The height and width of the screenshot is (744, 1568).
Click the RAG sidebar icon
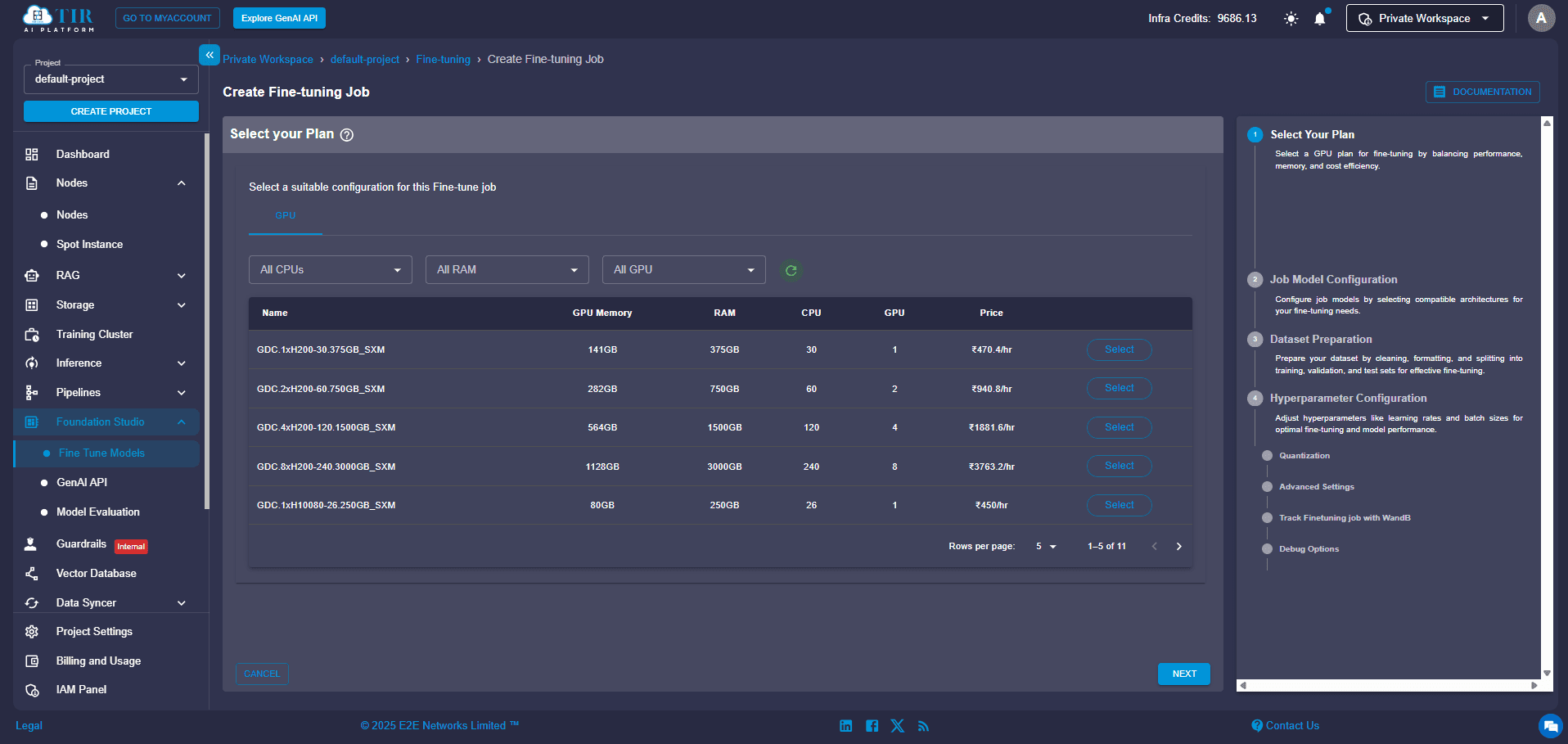click(x=32, y=275)
